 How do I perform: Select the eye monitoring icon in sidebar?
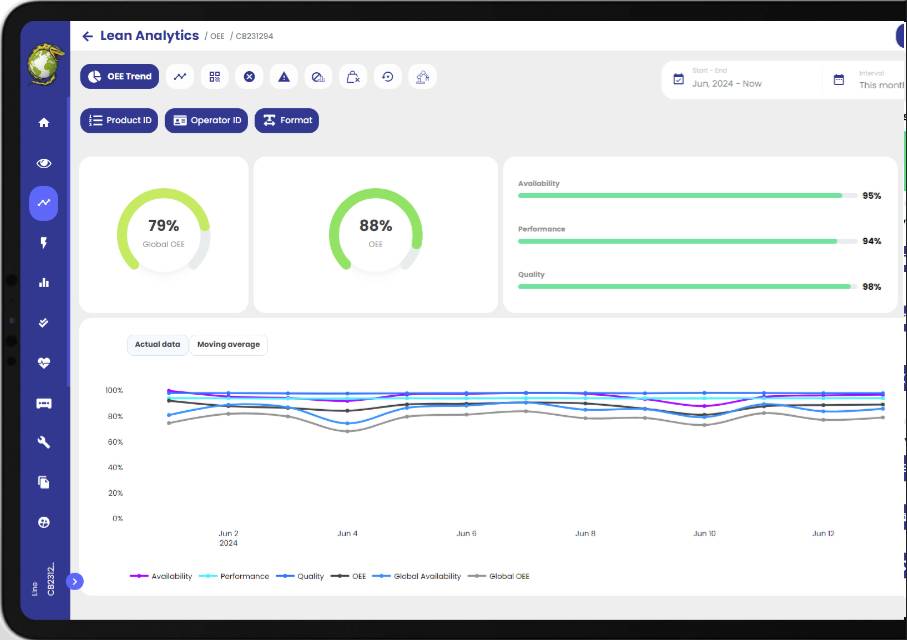pos(44,163)
